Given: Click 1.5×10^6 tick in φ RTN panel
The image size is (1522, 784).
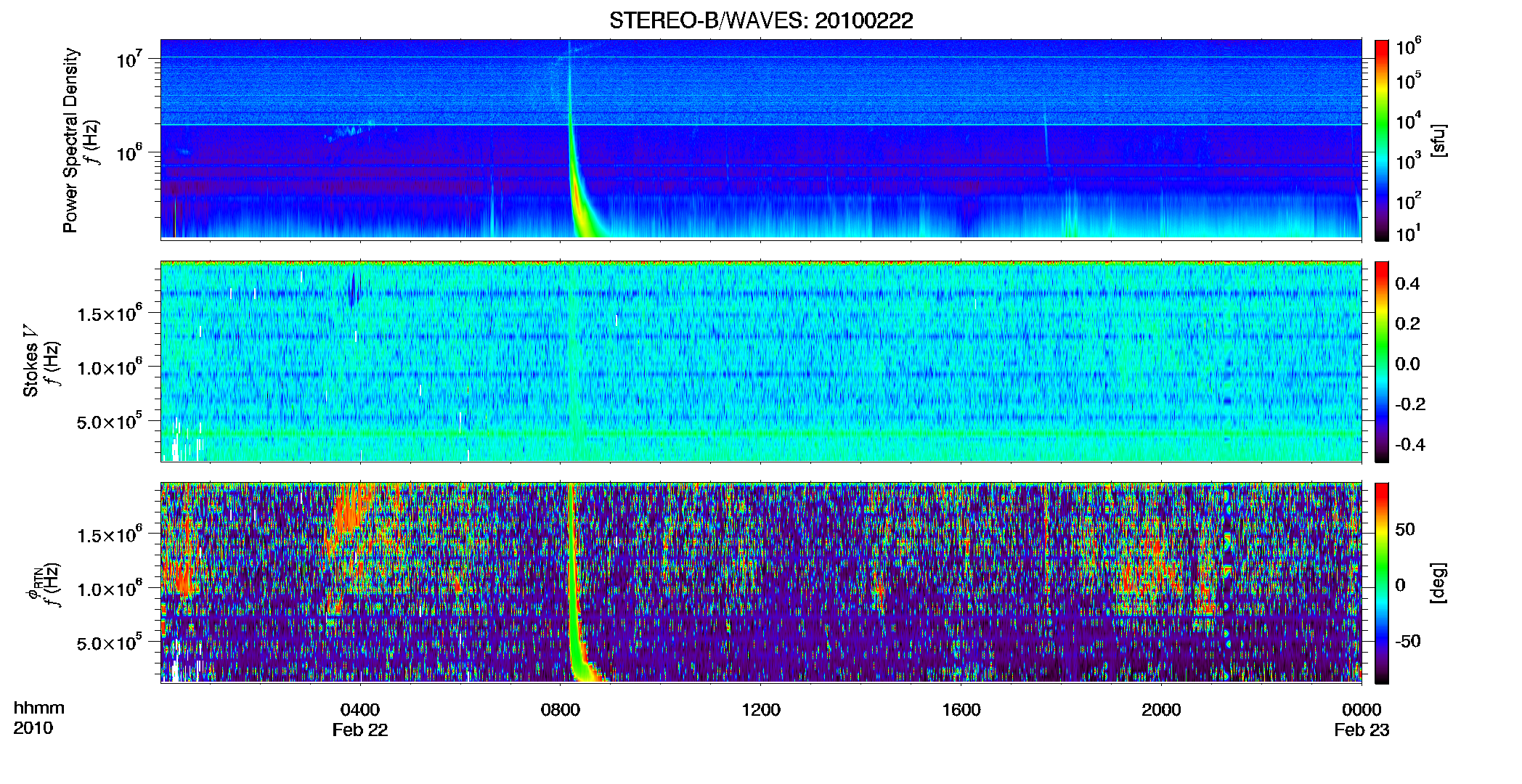Looking at the screenshot, I should click(x=110, y=535).
